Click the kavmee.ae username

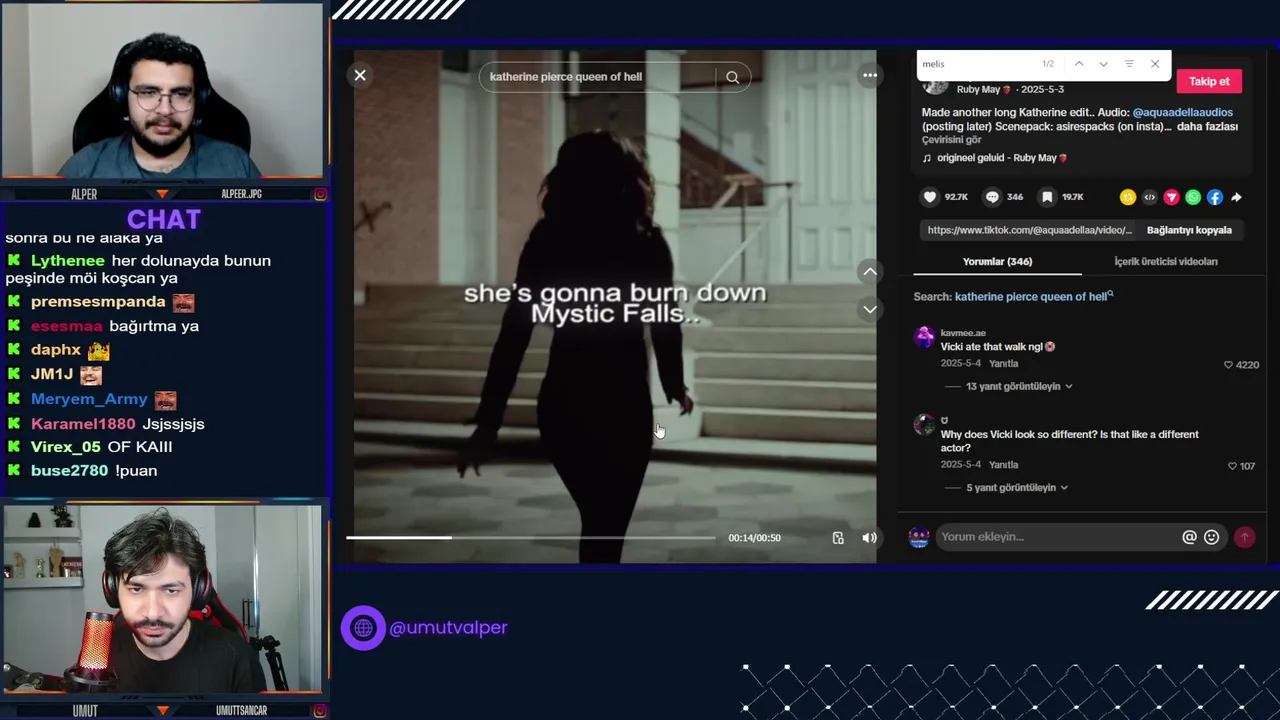click(x=963, y=333)
